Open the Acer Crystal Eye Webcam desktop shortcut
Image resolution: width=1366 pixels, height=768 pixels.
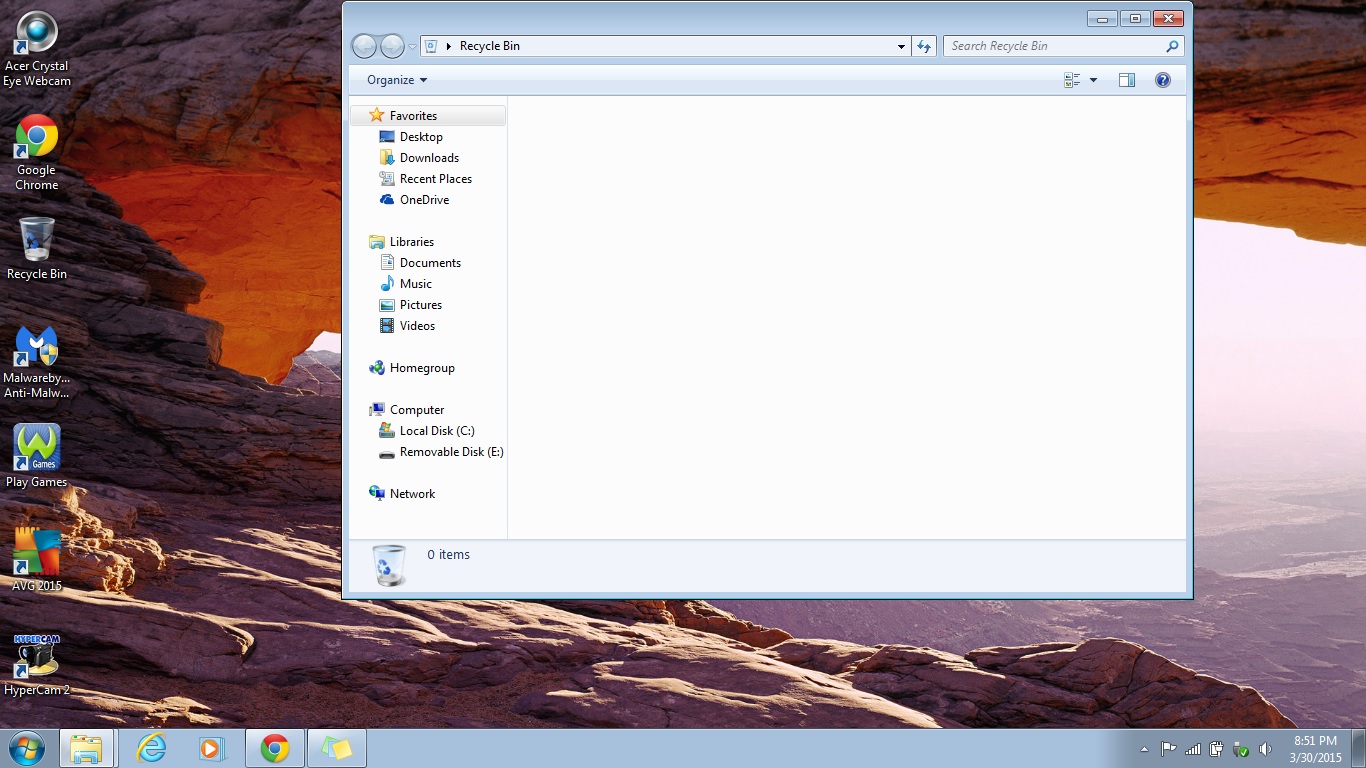click(37, 50)
